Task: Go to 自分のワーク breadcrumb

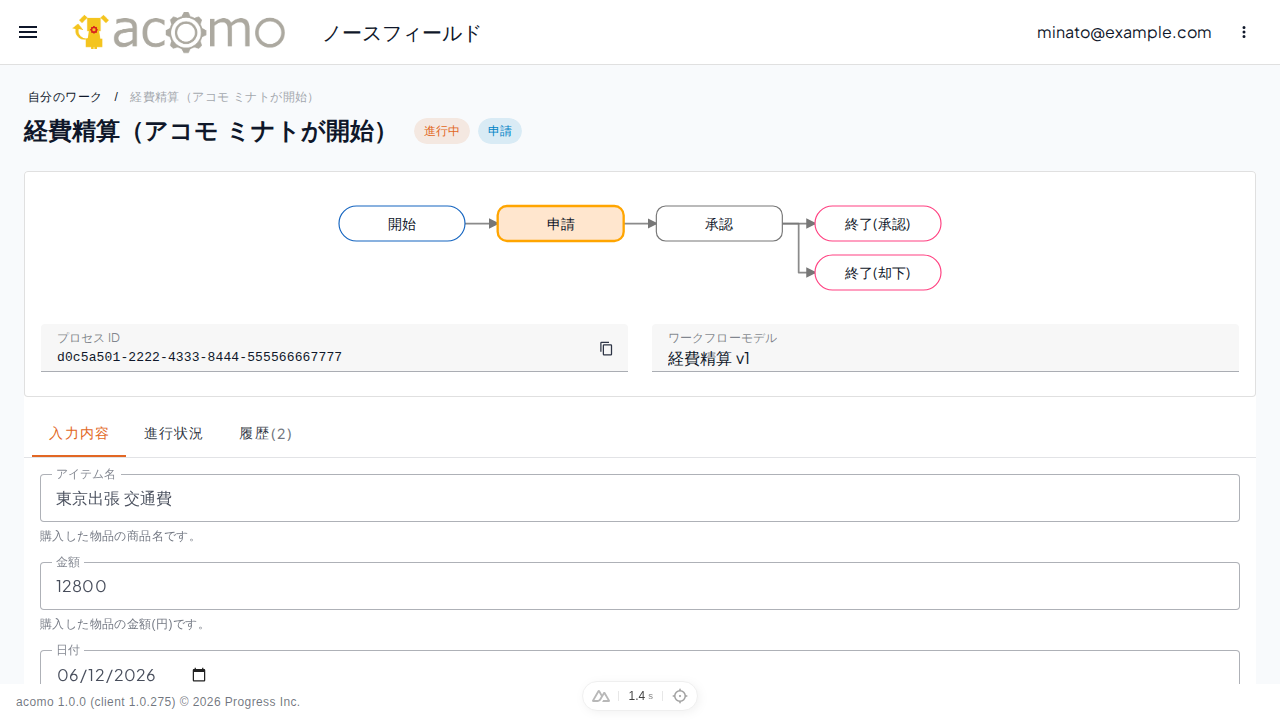Action: pos(65,97)
